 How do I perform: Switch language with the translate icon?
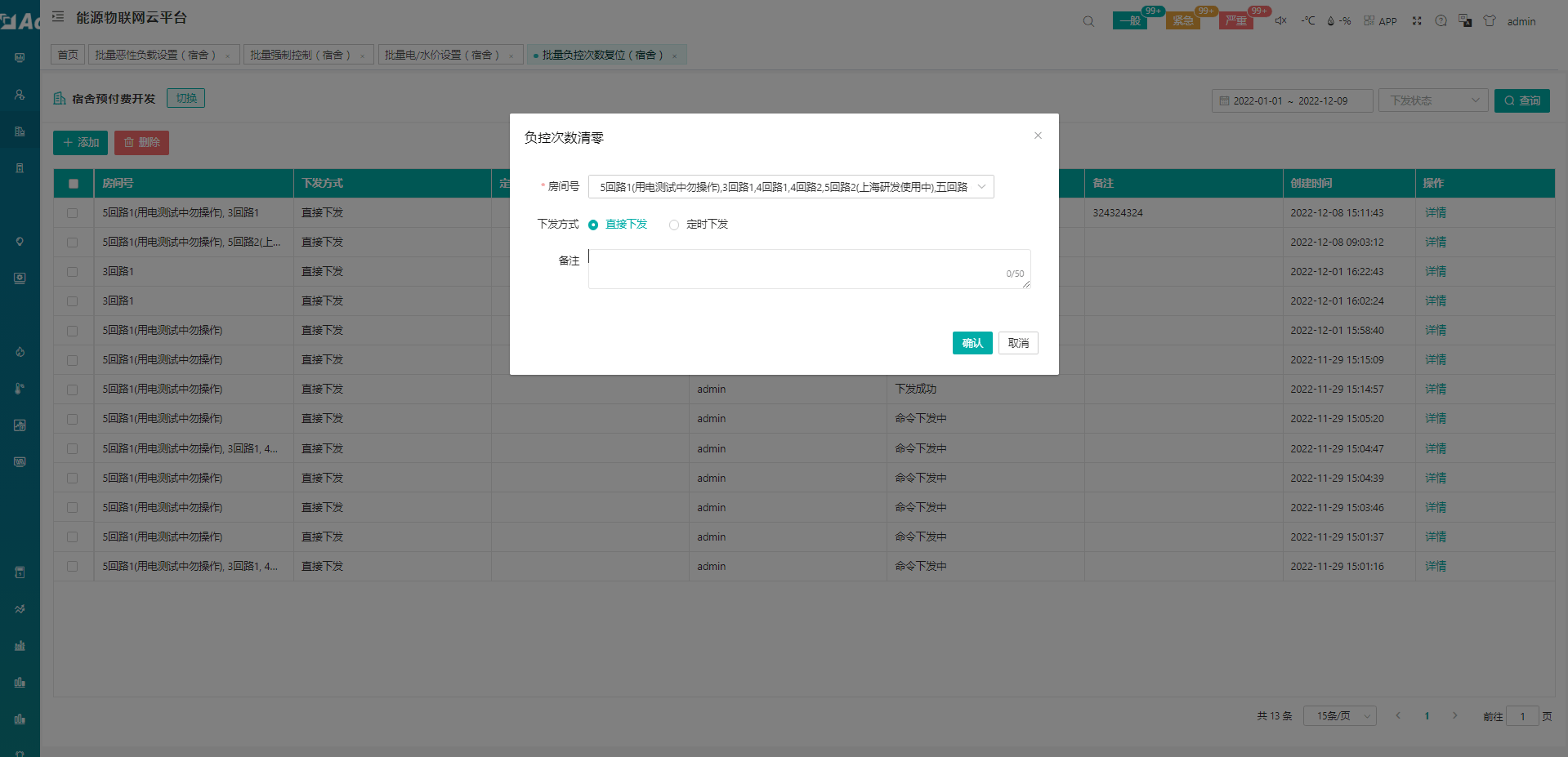point(1465,20)
